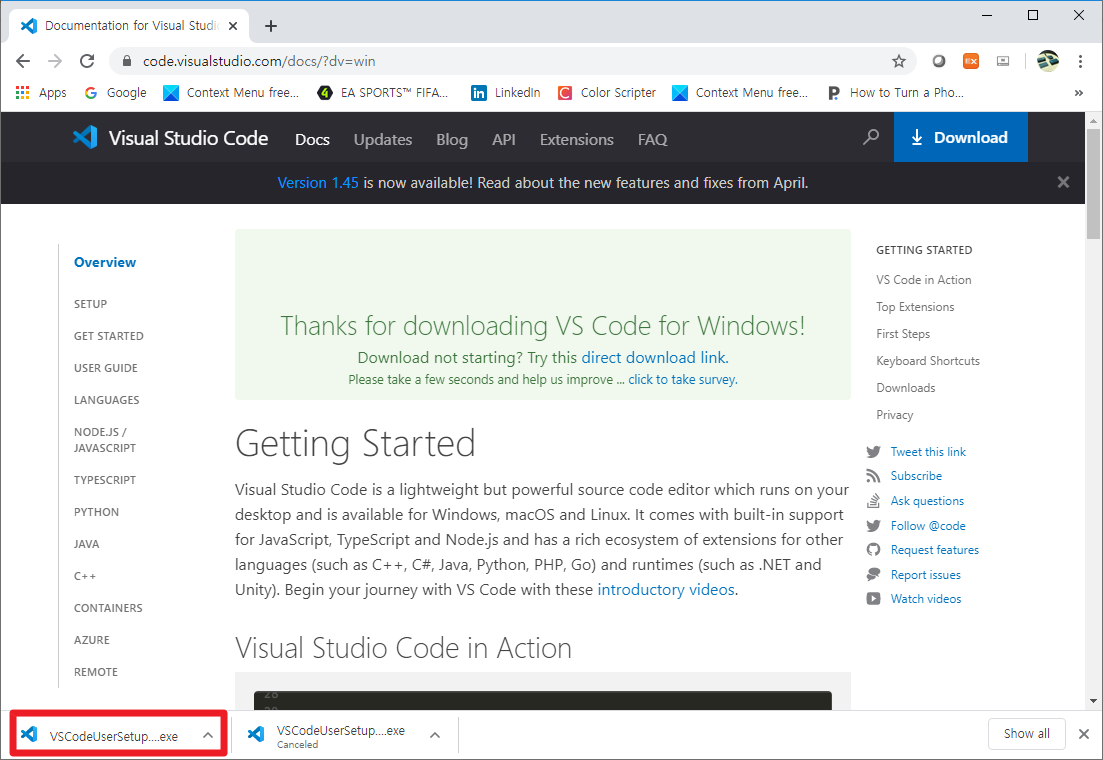The width and height of the screenshot is (1103, 760).
Task: Expand TYPESCRIPT section in sidebar
Action: click(x=105, y=480)
